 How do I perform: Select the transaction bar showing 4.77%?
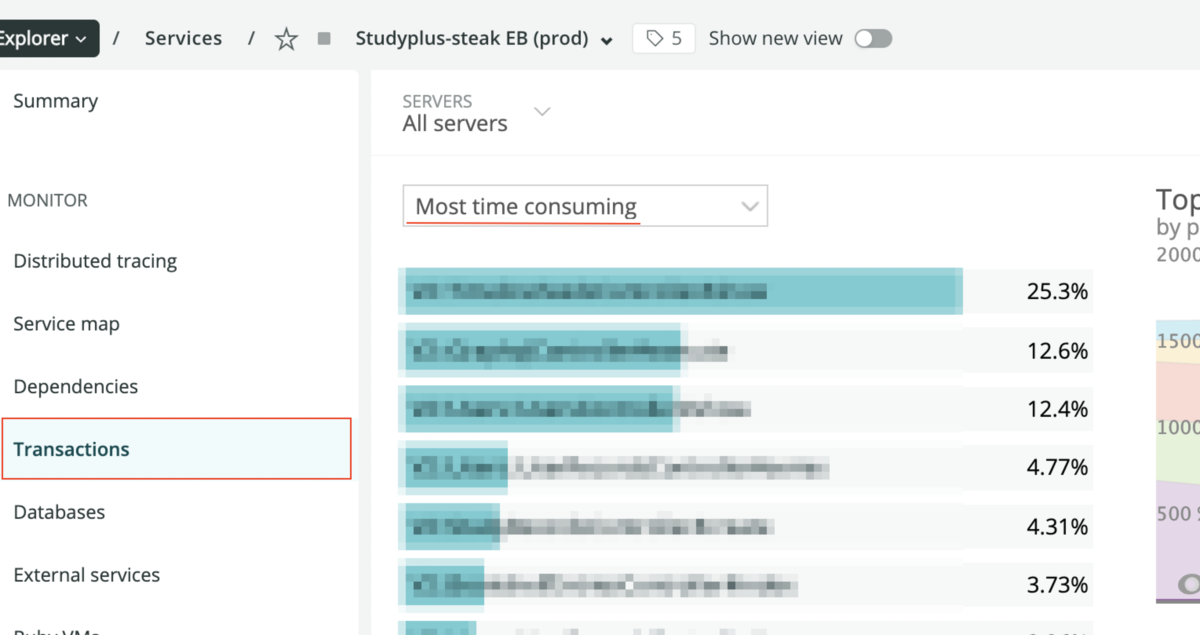coord(746,466)
